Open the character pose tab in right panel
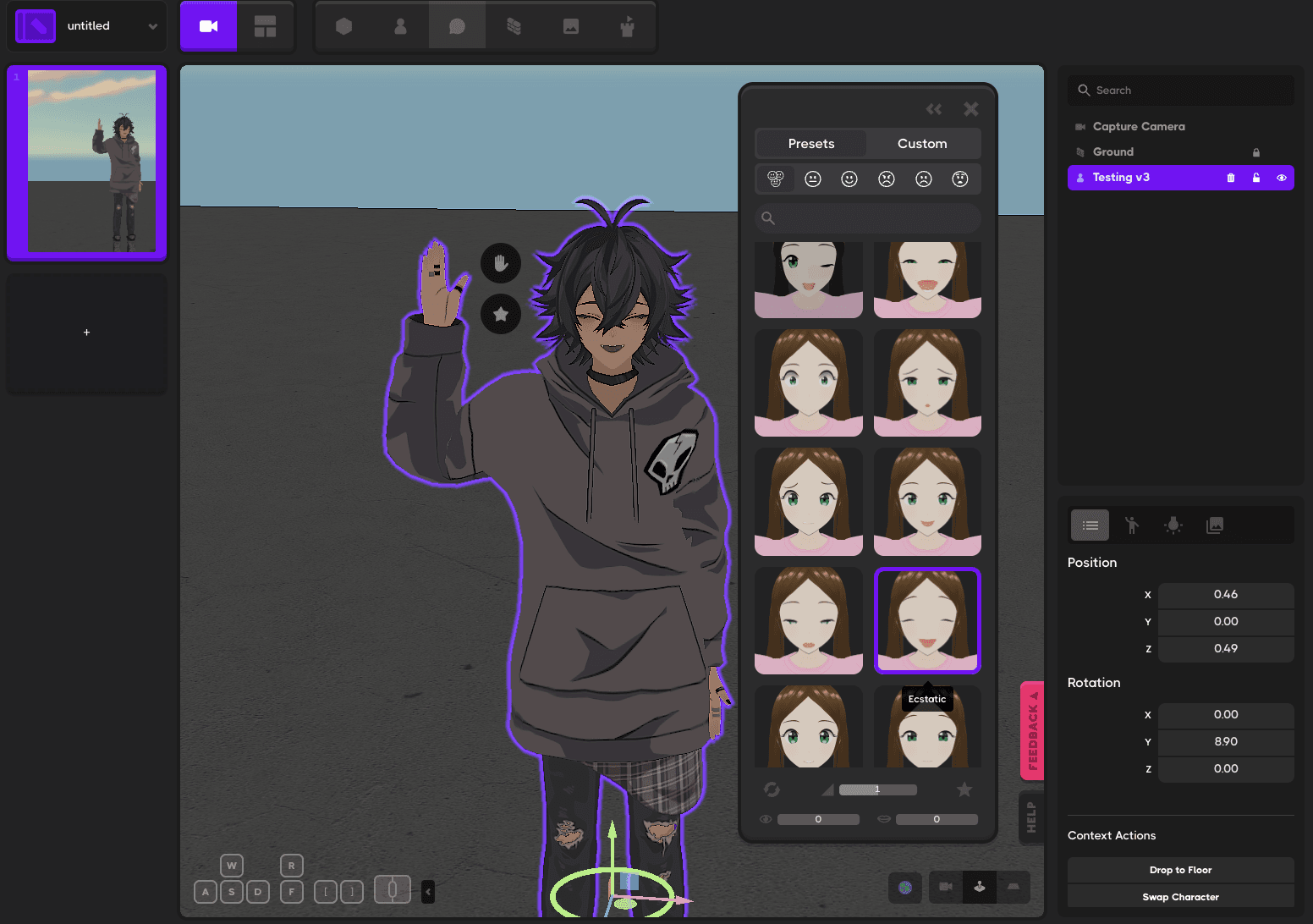This screenshot has height=924, width=1313. pos(1131,525)
